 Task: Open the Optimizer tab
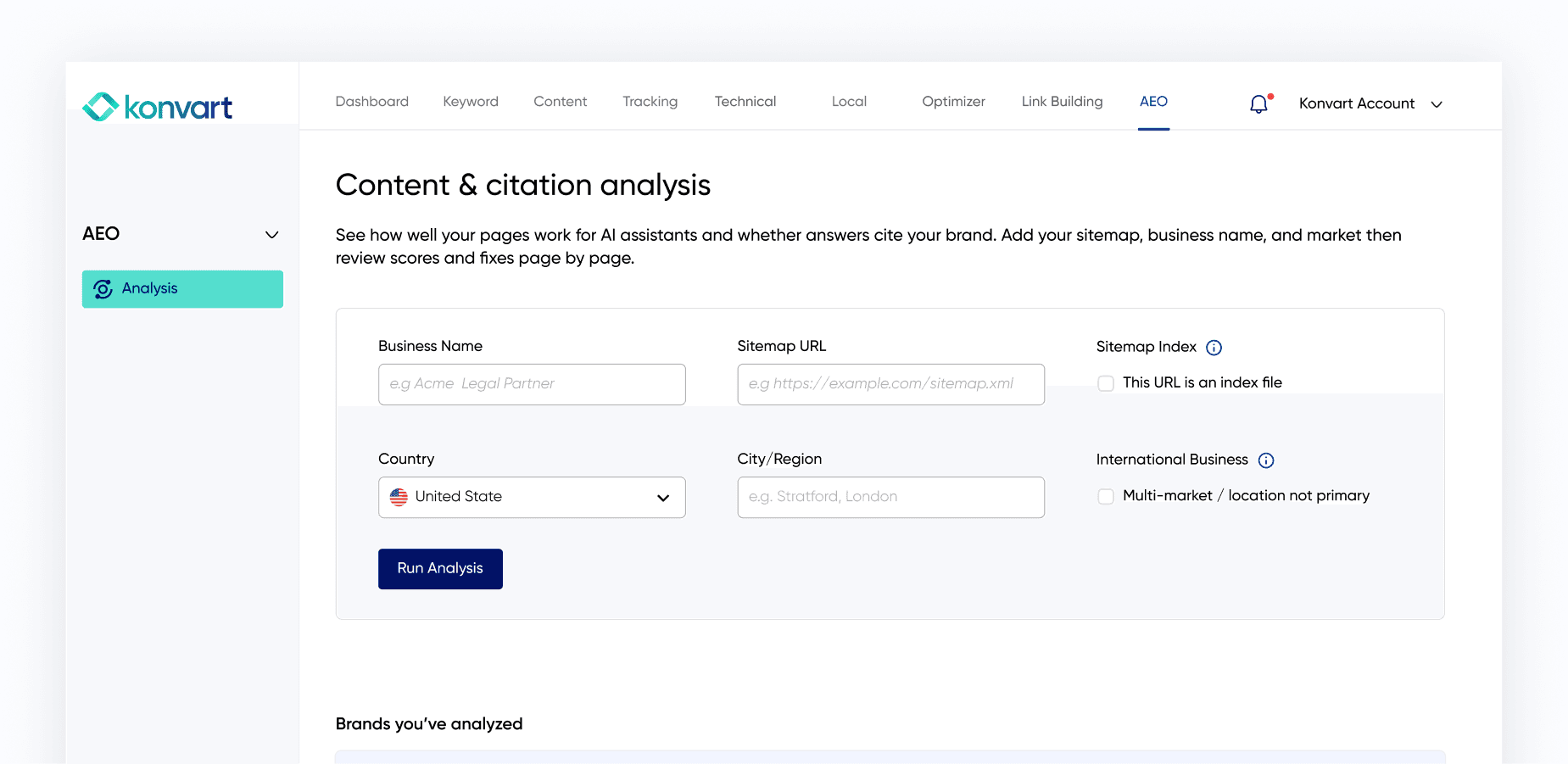(x=954, y=102)
